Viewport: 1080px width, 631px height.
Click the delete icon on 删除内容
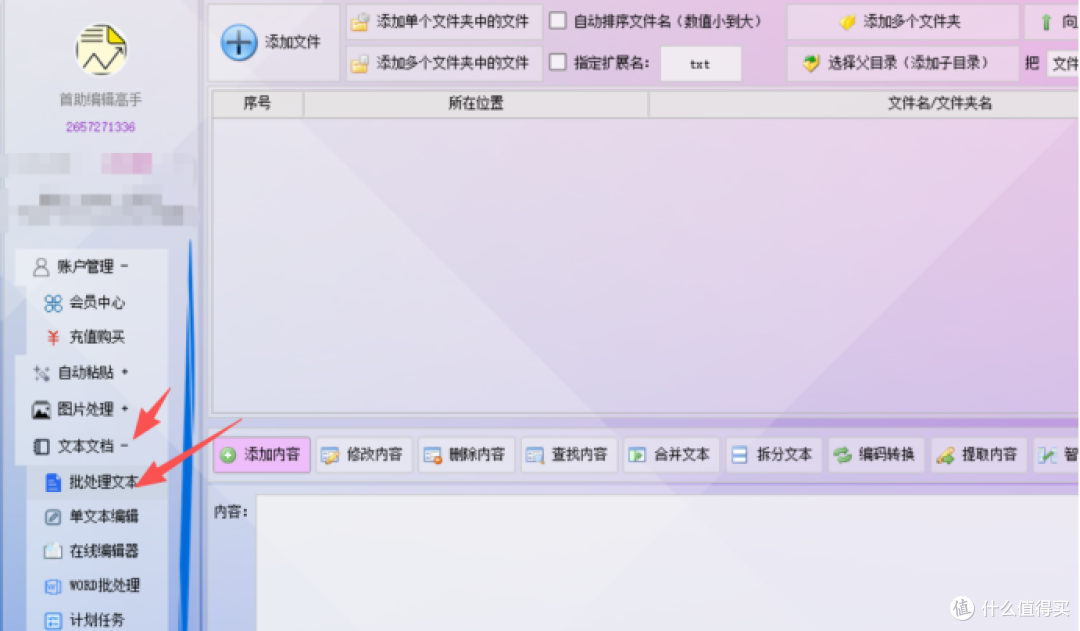433,455
